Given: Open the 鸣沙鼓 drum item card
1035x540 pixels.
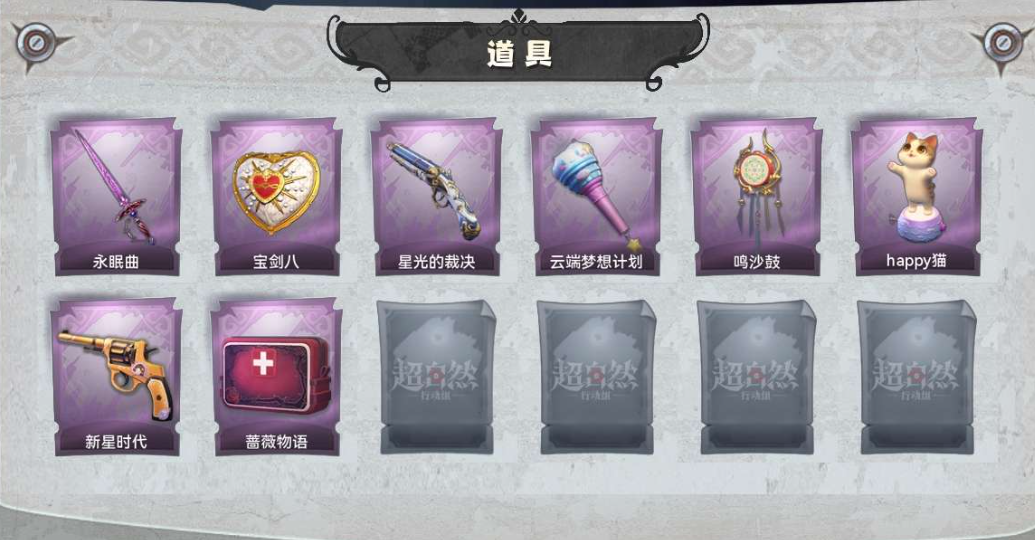Looking at the screenshot, I should 756,197.
